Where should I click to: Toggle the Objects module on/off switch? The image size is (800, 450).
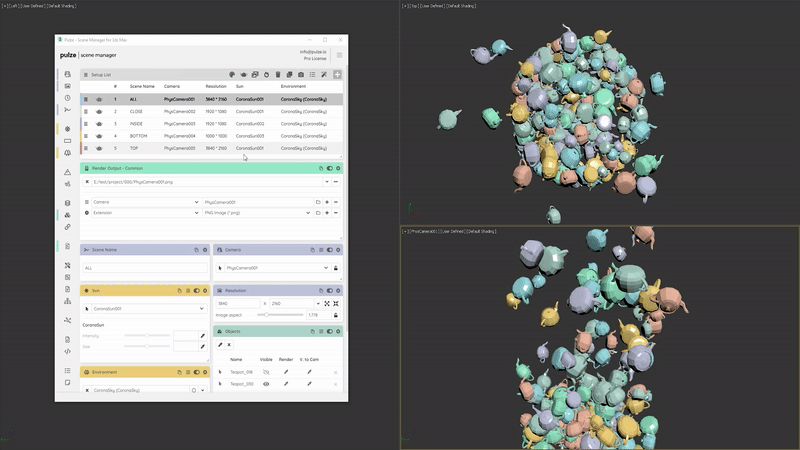tap(330, 332)
